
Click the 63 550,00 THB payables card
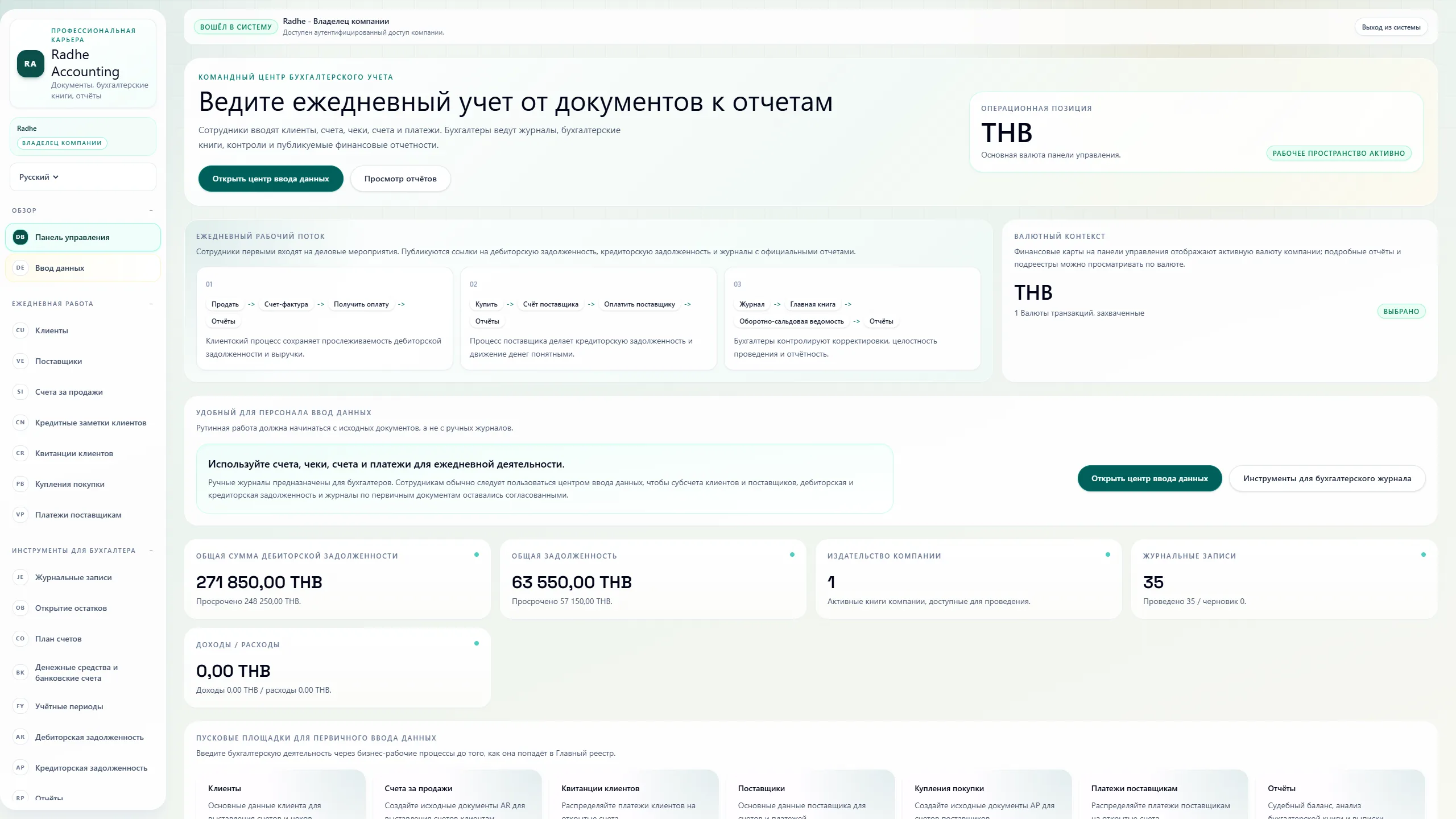coord(653,579)
